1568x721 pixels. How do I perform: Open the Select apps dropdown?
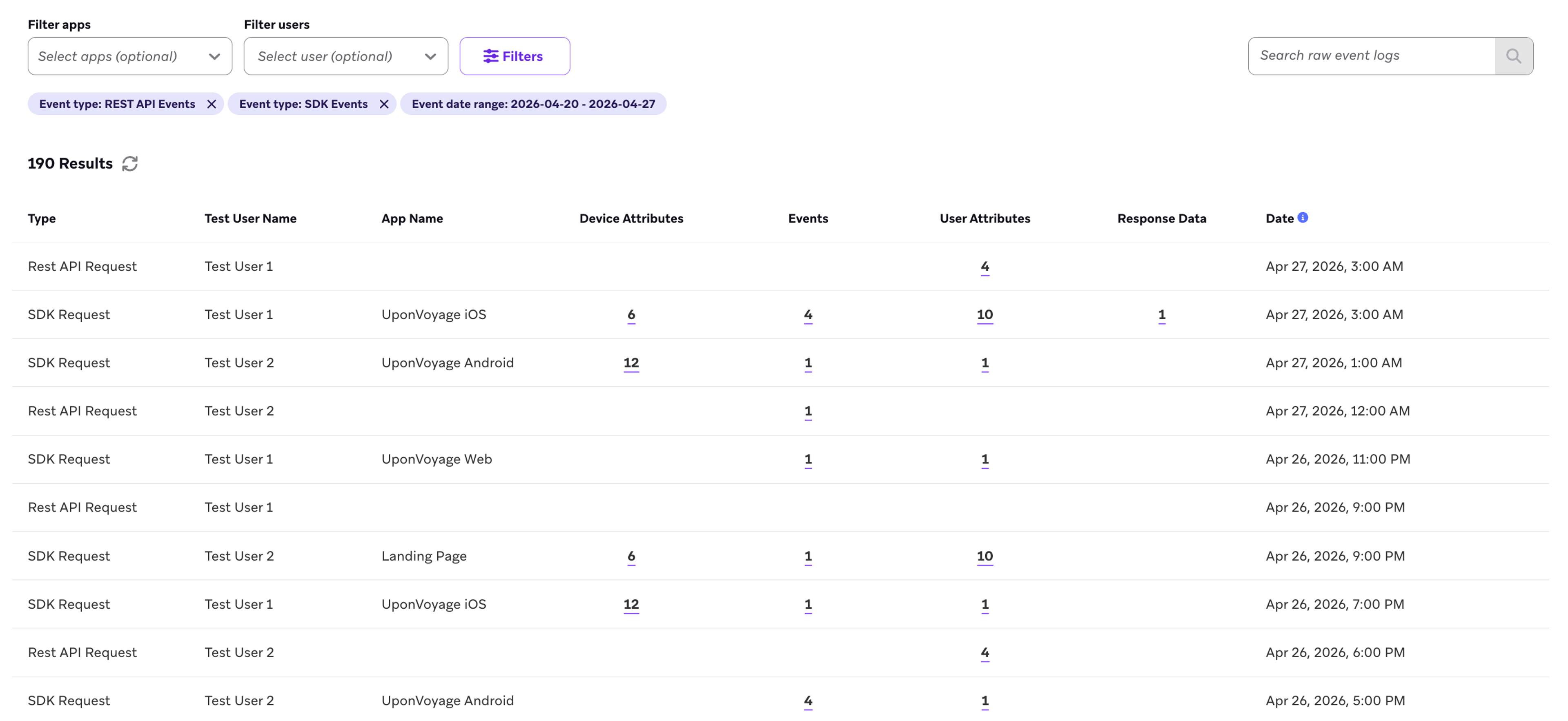pyautogui.click(x=130, y=56)
